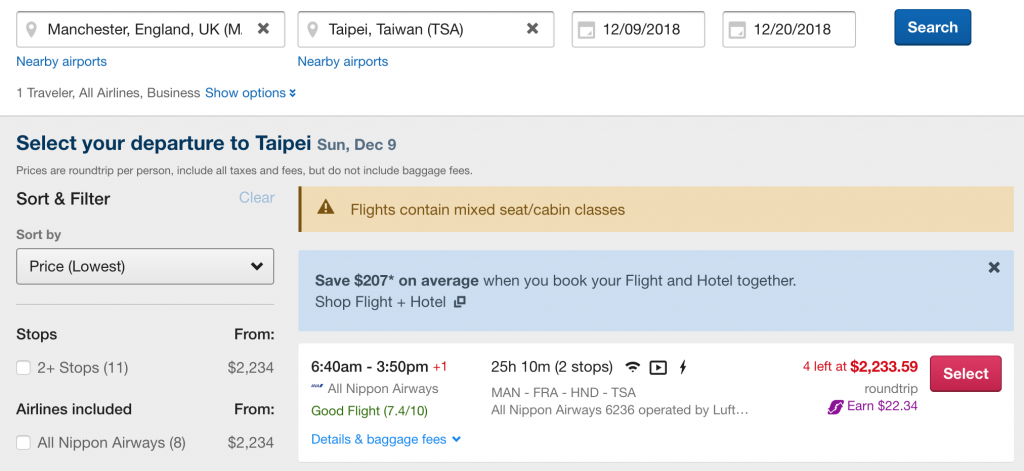Image resolution: width=1024 pixels, height=471 pixels.
Task: Expand Show options for traveler settings
Action: (x=251, y=93)
